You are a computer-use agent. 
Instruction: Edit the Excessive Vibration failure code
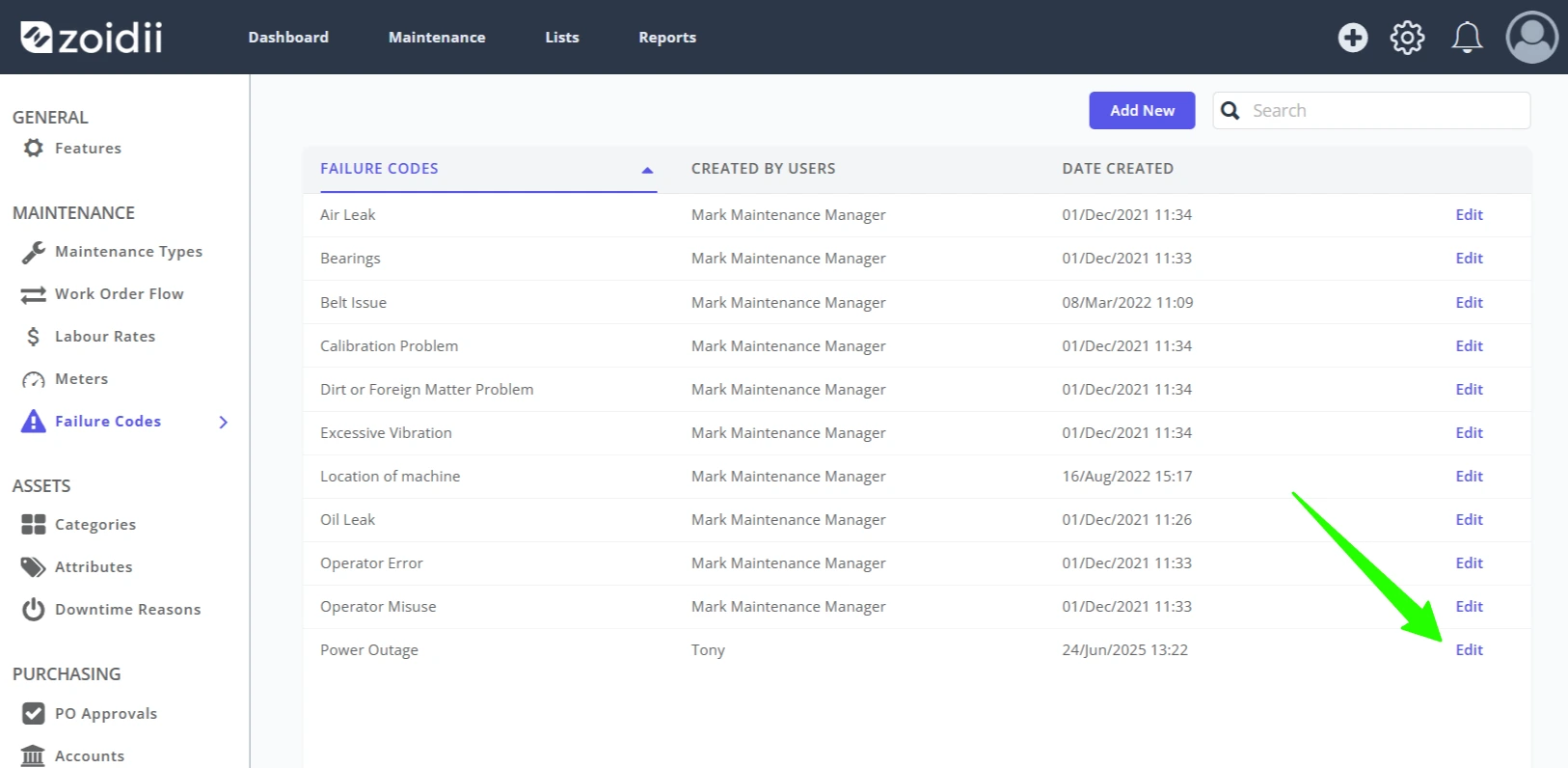(1469, 433)
